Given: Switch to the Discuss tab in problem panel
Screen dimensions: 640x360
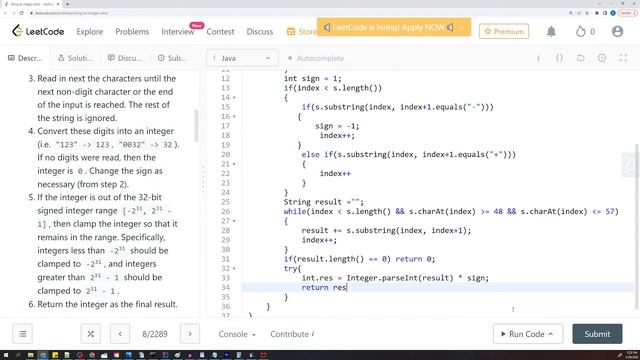Looking at the screenshot, I should click(x=124, y=58).
